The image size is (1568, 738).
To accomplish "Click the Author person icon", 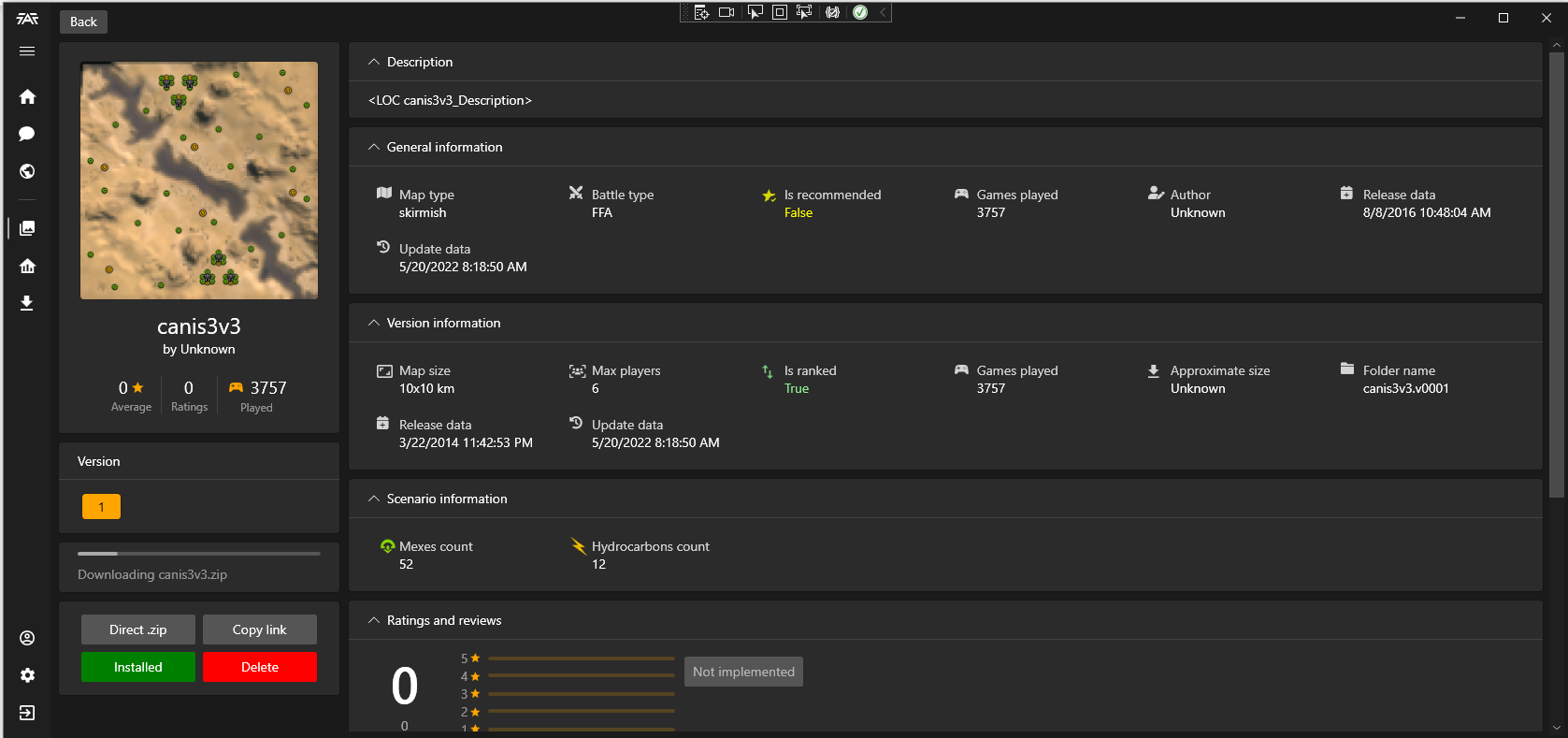I will 1156,193.
